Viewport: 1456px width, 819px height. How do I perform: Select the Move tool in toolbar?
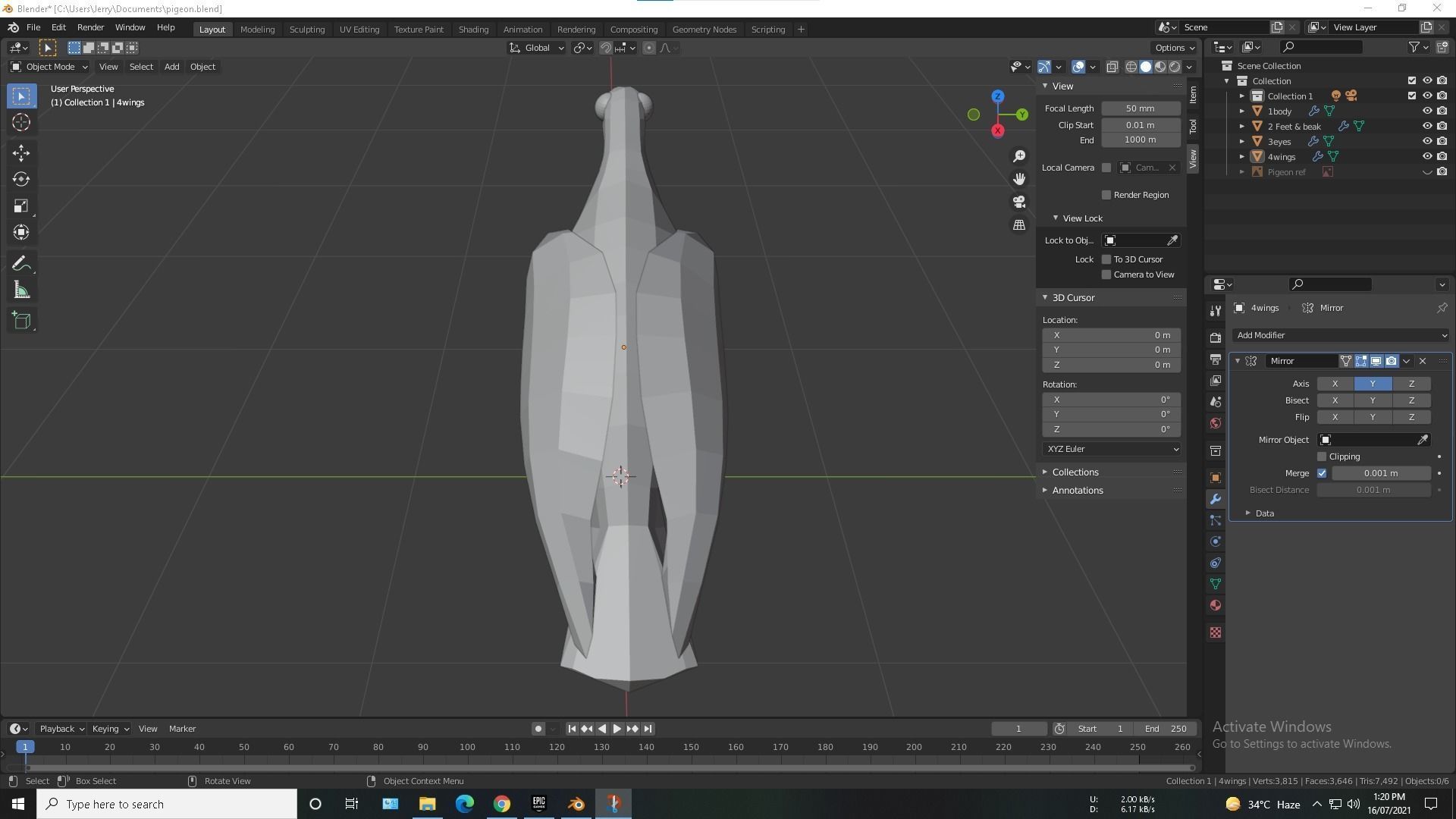pyautogui.click(x=21, y=152)
